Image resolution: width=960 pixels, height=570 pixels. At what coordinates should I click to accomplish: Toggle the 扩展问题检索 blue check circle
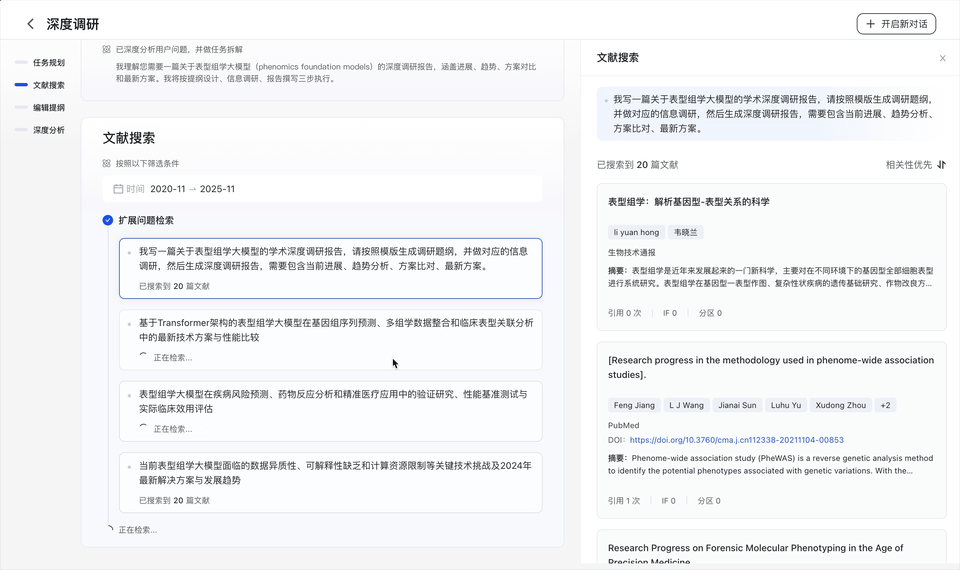pyautogui.click(x=108, y=220)
